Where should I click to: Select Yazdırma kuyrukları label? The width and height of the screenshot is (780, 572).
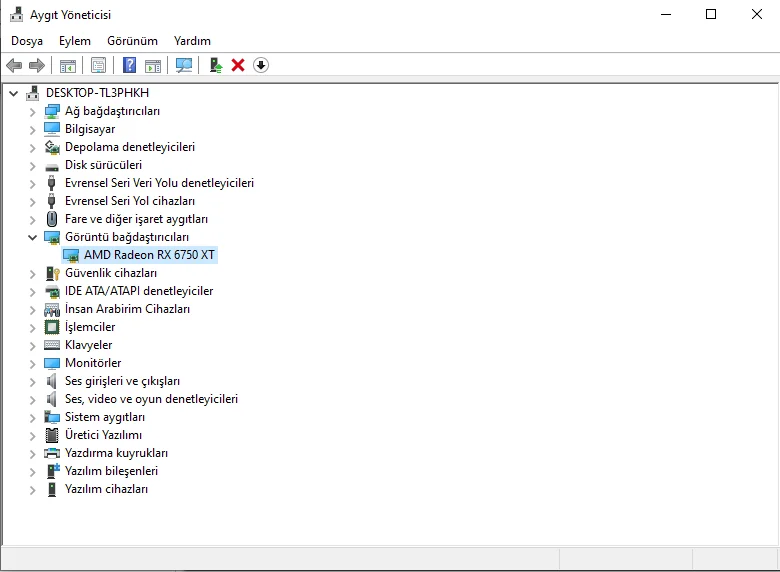116,453
